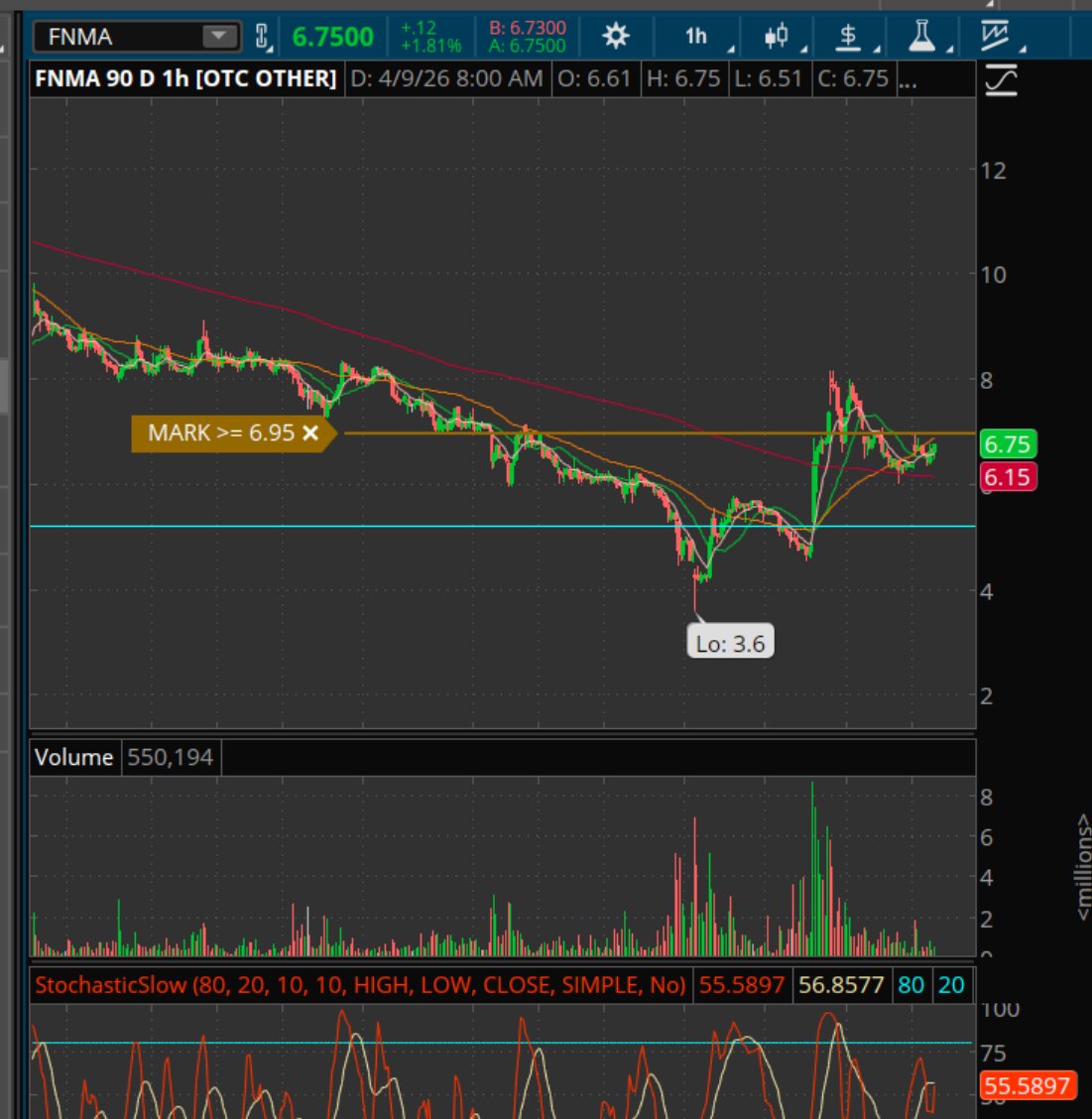Click the date readout D: 4/9/26 8:00 AM
Image resolution: width=1092 pixels, height=1119 pixels.
[x=446, y=78]
